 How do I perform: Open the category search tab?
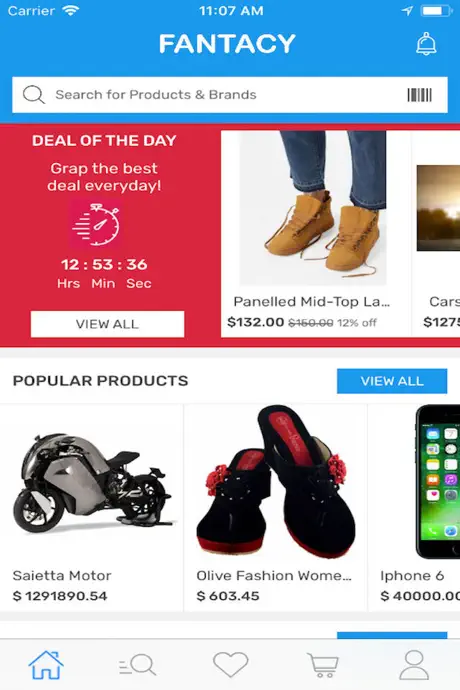click(137, 664)
